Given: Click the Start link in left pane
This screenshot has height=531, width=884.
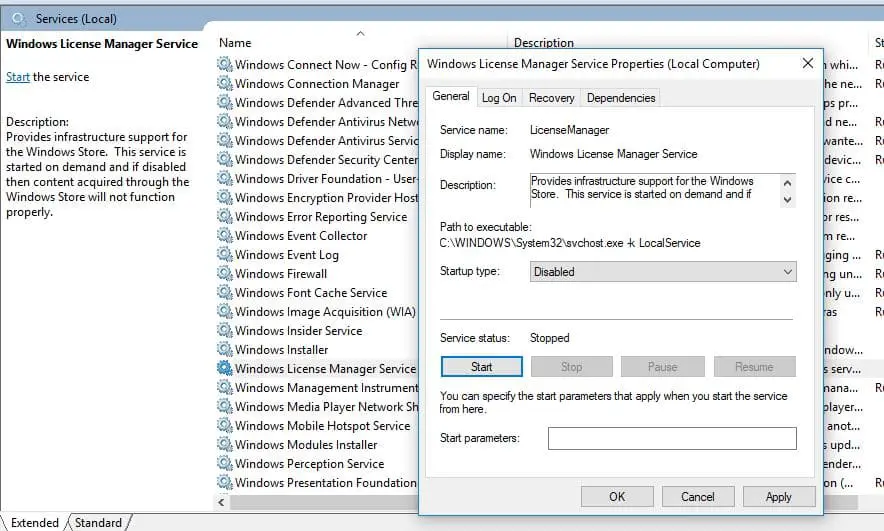Looking at the screenshot, I should pos(17,77).
